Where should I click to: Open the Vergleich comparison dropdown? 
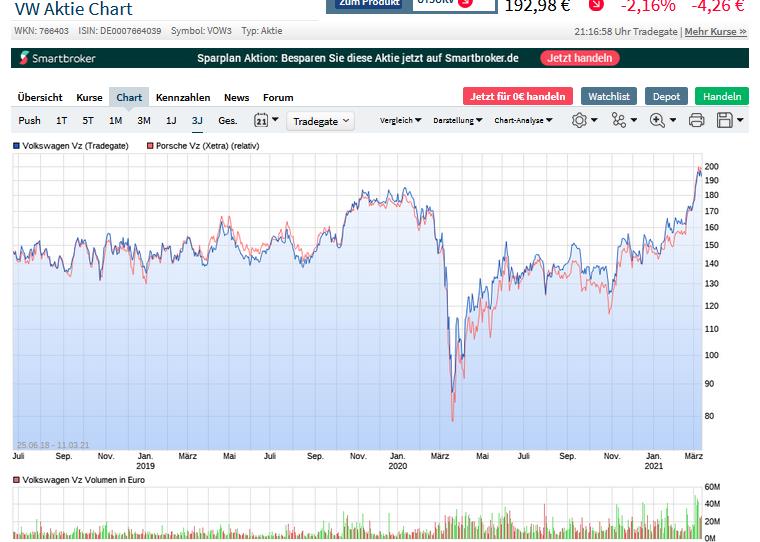pos(402,121)
